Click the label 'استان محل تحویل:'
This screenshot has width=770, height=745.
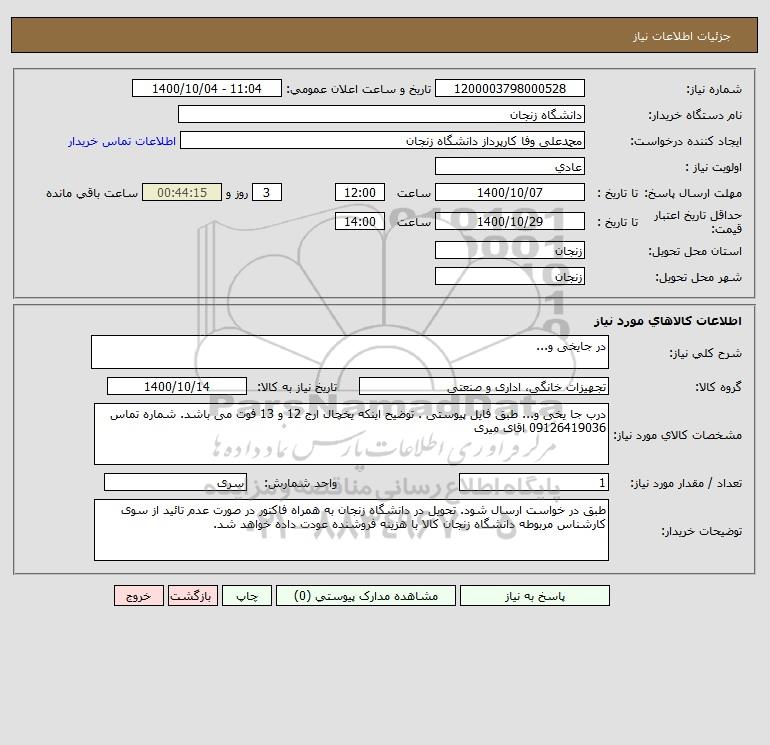tap(695, 251)
